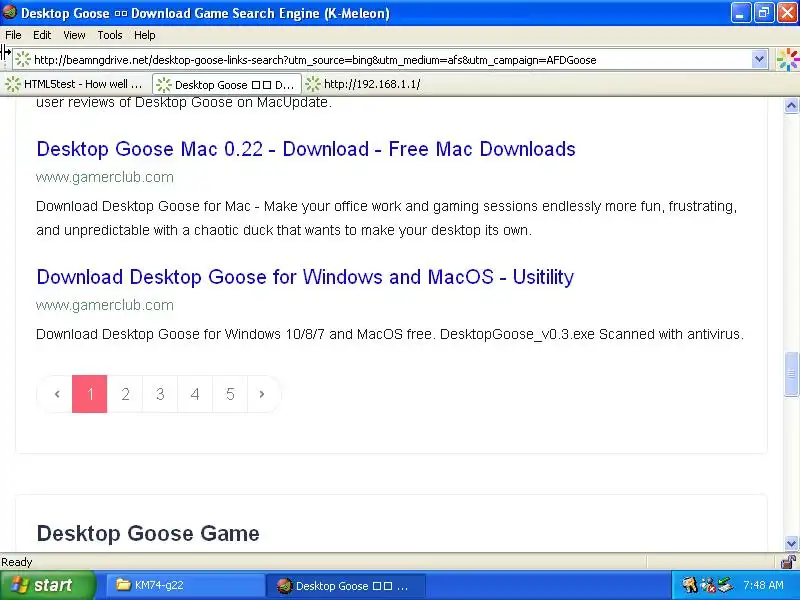Click the scrollbar down arrow
The width and height of the screenshot is (800, 600).
pos(791,543)
